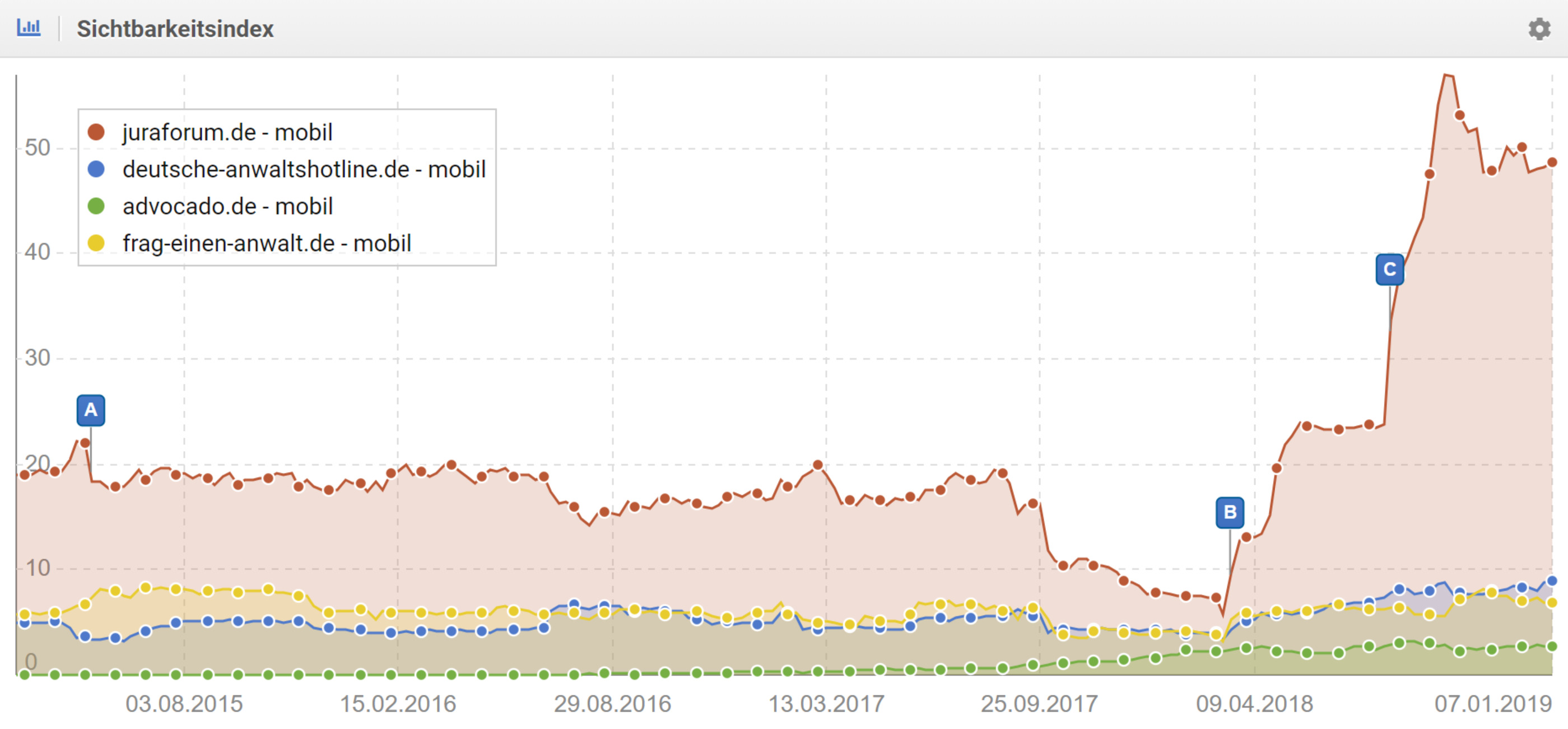Click the 29.08.2016 date label
Viewport: 1568px width, 729px height.
[x=612, y=704]
